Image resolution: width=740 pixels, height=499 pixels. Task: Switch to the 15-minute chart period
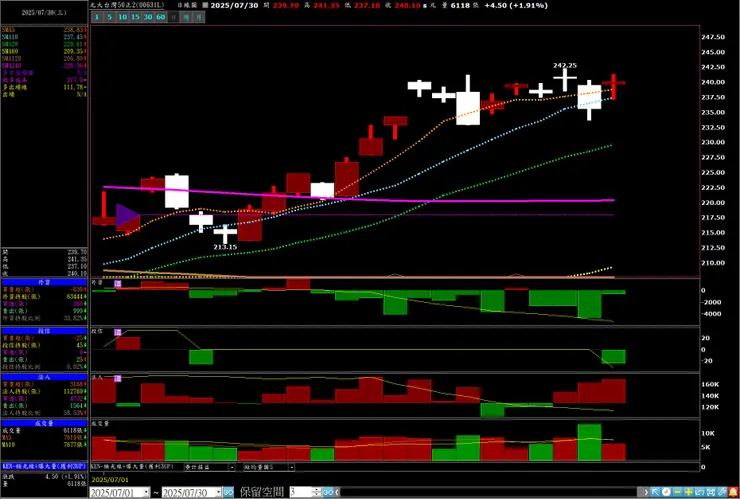[x=135, y=17]
